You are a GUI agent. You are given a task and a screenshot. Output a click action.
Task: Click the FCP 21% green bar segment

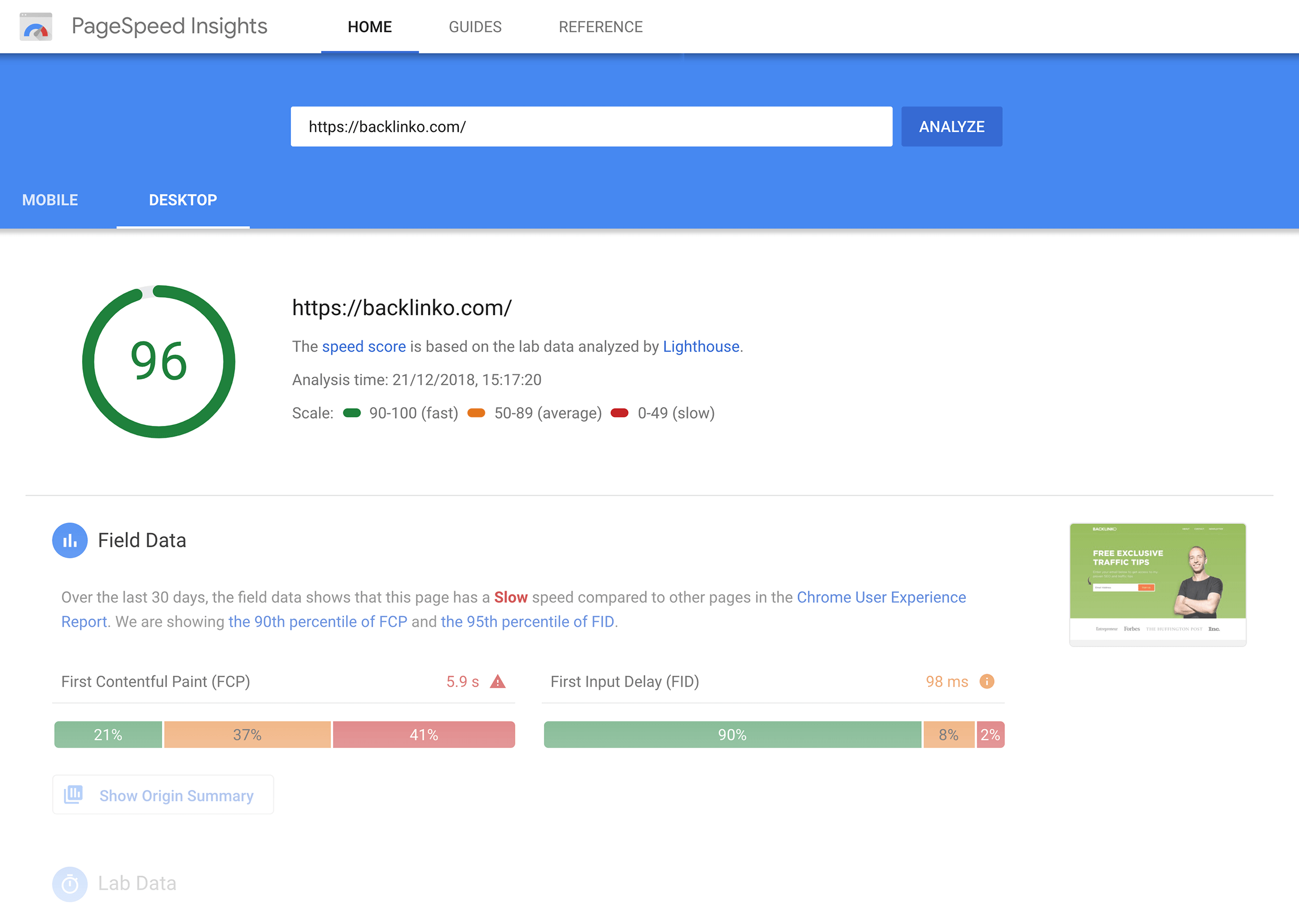[x=108, y=734]
